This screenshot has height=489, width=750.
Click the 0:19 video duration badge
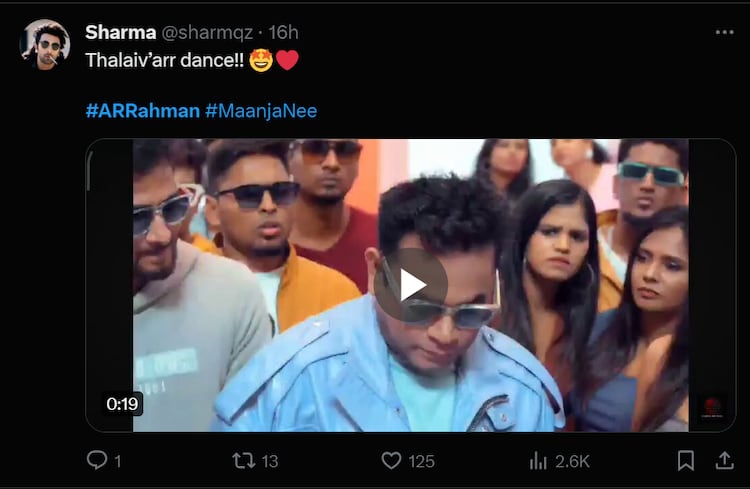[x=120, y=404]
